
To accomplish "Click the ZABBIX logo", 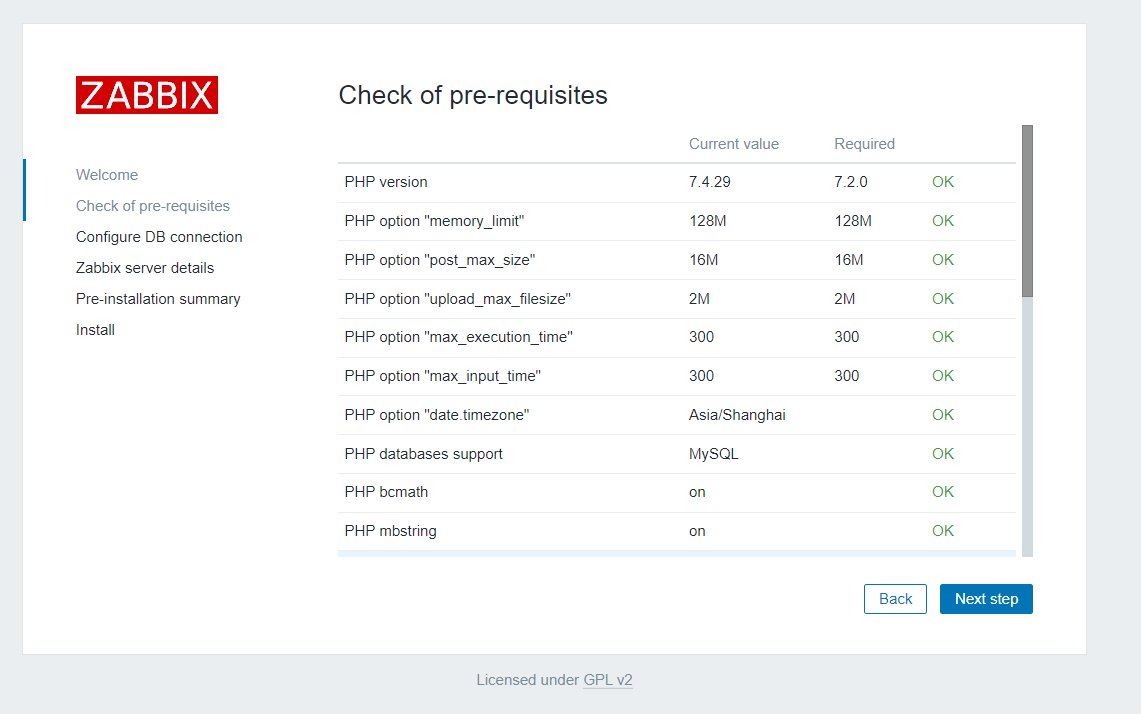I will (147, 95).
